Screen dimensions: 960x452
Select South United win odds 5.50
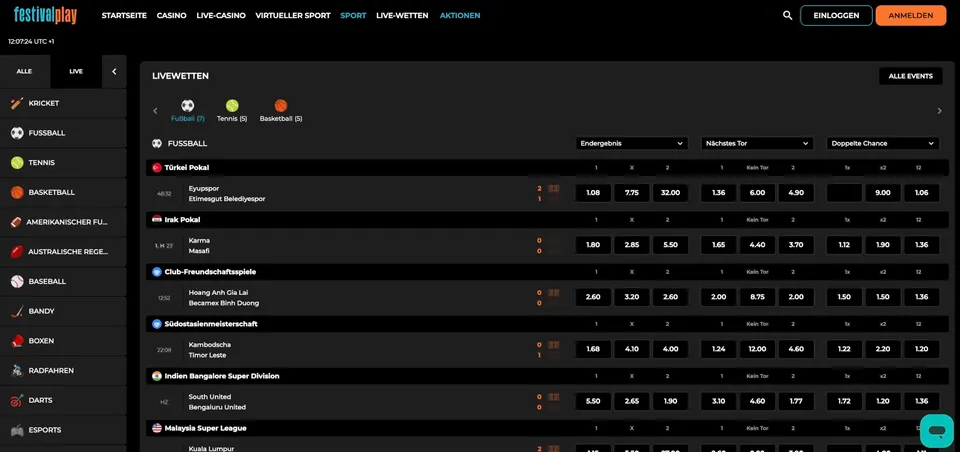tap(593, 401)
